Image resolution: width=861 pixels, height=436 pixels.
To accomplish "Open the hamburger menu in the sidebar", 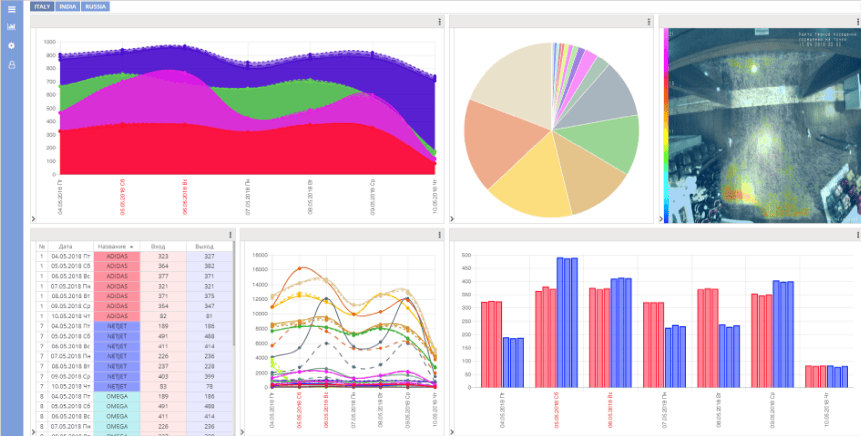I will 11,10.
